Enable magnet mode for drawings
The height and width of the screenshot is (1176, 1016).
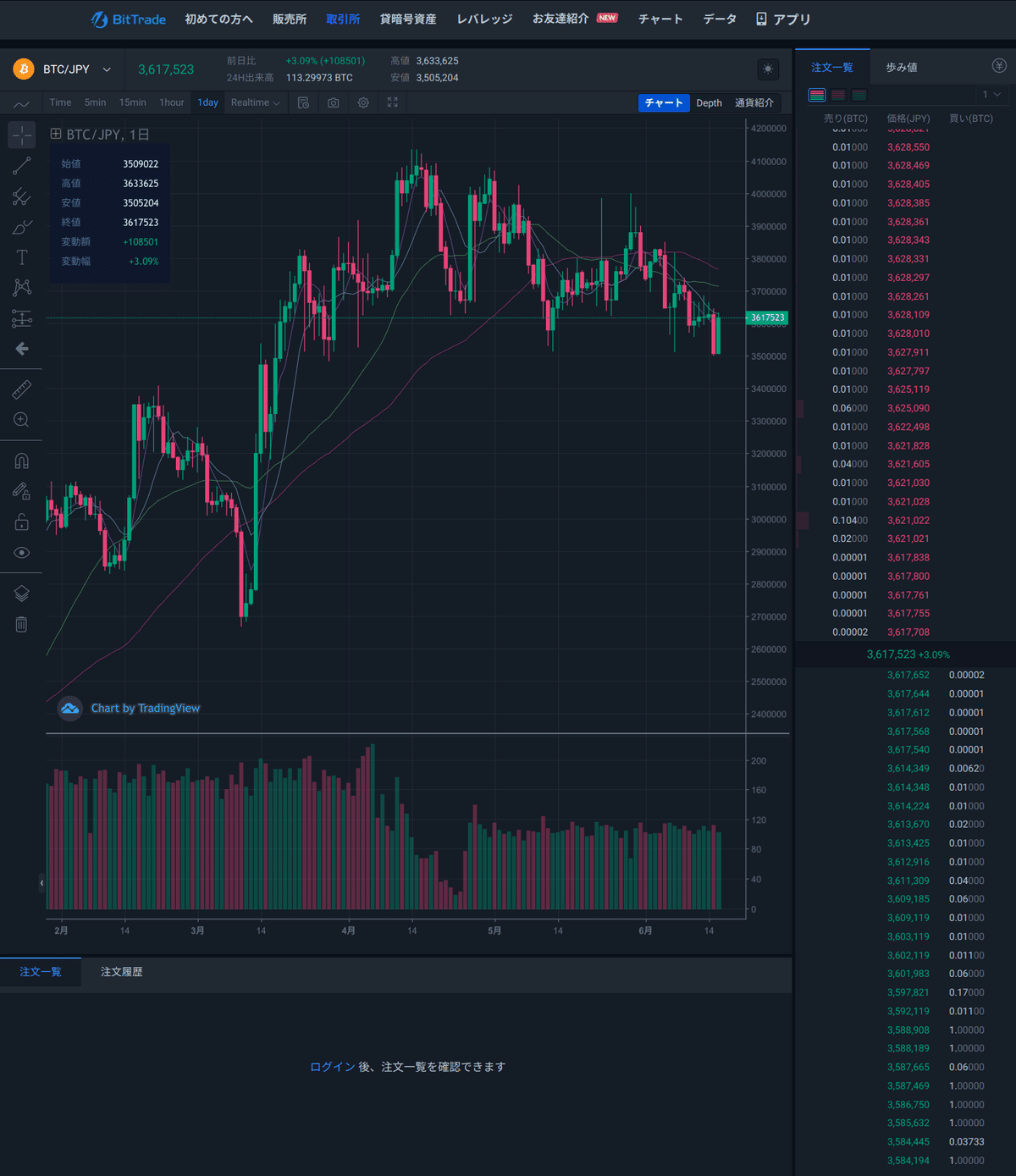pos(21,460)
